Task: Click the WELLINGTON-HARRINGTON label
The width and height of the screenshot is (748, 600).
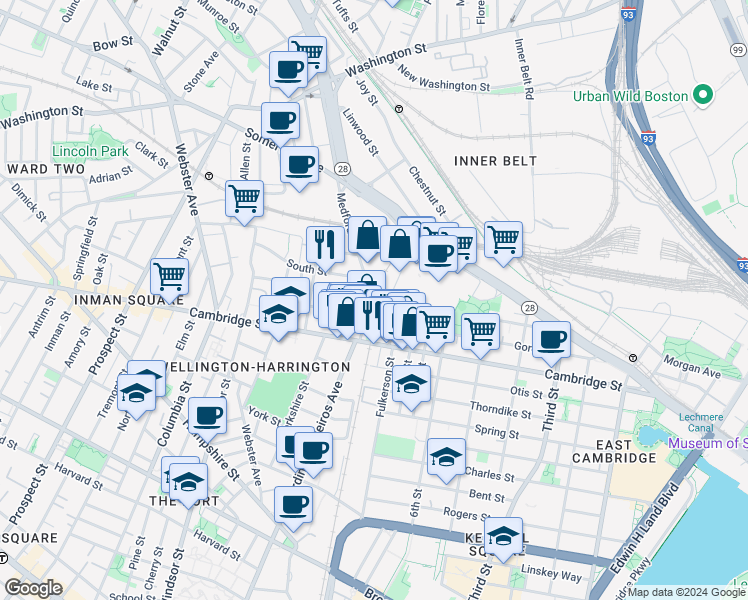Action: click(x=257, y=367)
